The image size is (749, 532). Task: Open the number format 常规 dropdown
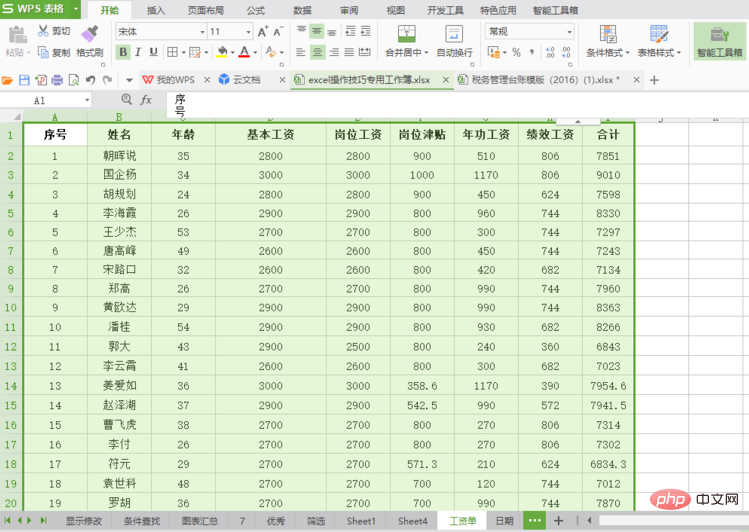569,32
